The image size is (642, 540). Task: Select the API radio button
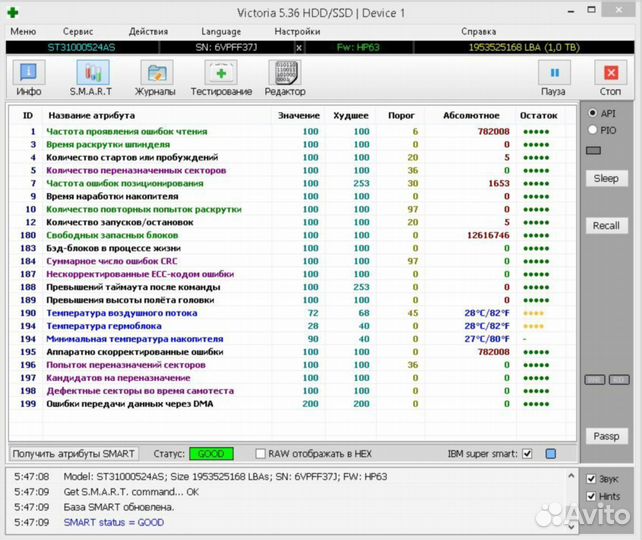(592, 113)
